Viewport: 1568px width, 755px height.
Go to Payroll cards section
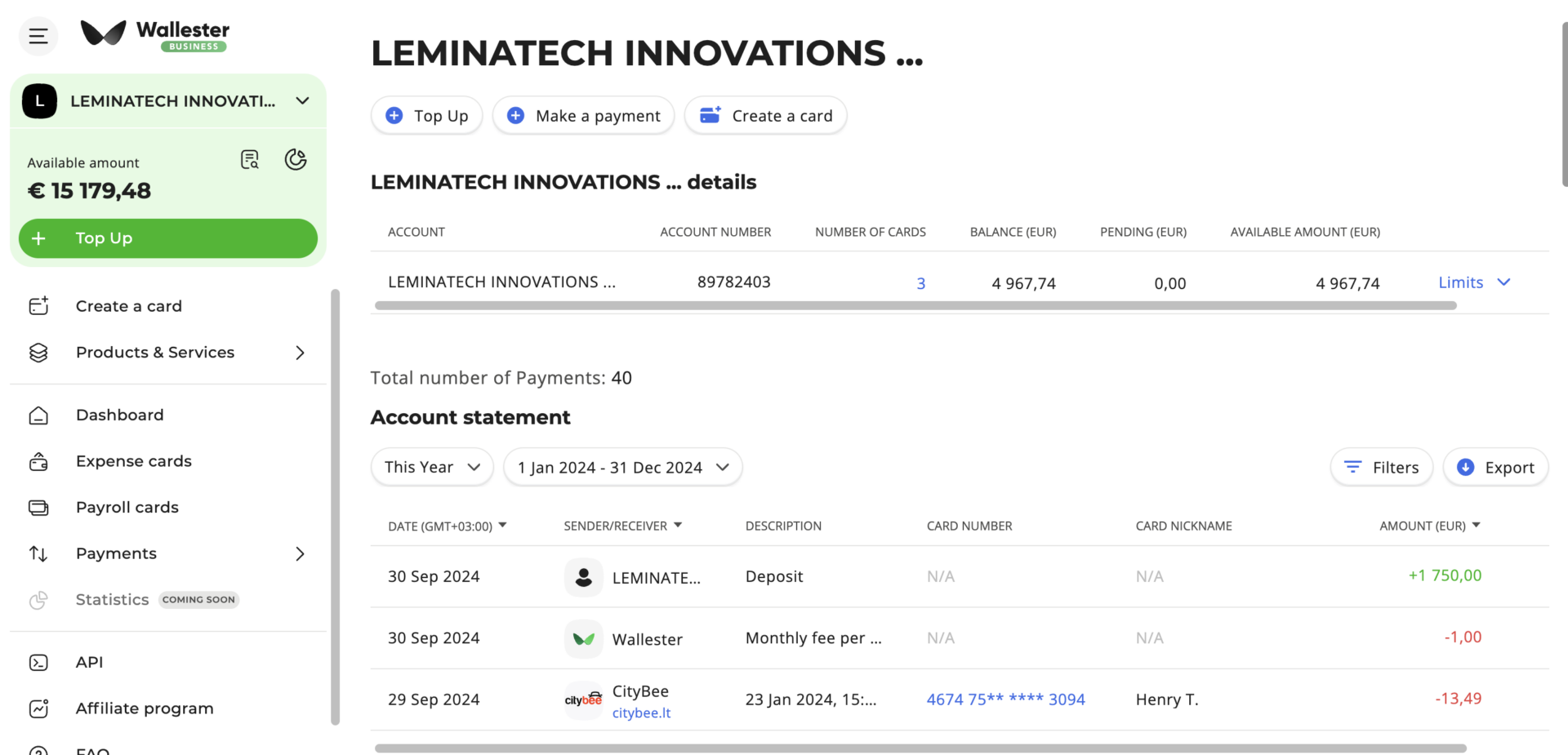click(127, 508)
